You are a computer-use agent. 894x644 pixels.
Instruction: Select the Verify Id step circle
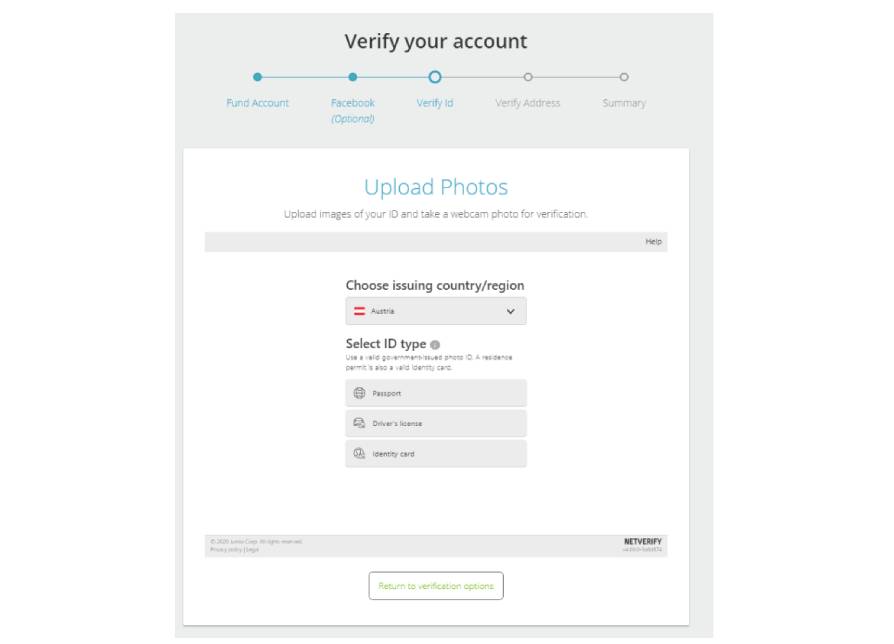436,75
